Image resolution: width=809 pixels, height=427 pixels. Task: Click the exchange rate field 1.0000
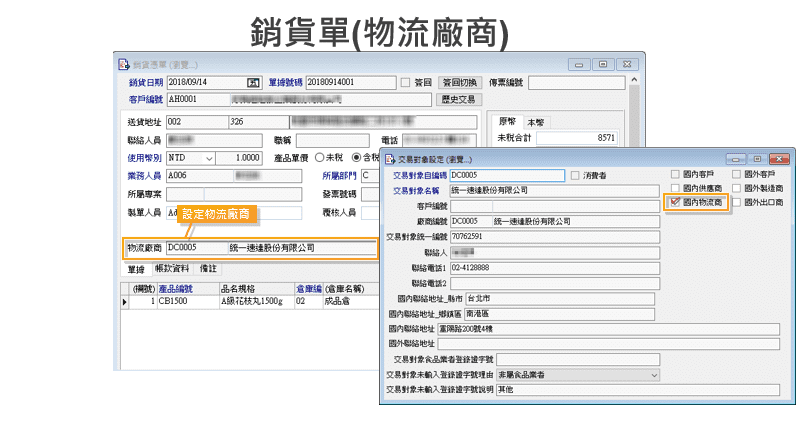click(239, 158)
